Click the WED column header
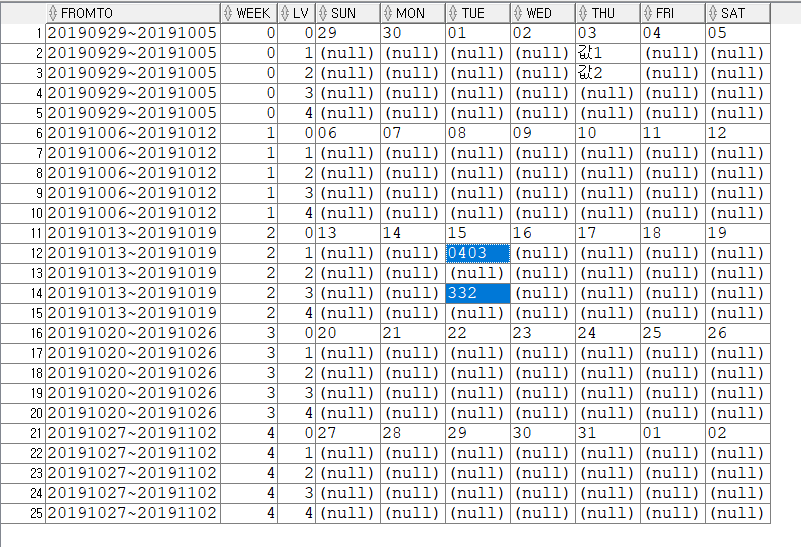The height and width of the screenshot is (547, 801). tap(543, 13)
